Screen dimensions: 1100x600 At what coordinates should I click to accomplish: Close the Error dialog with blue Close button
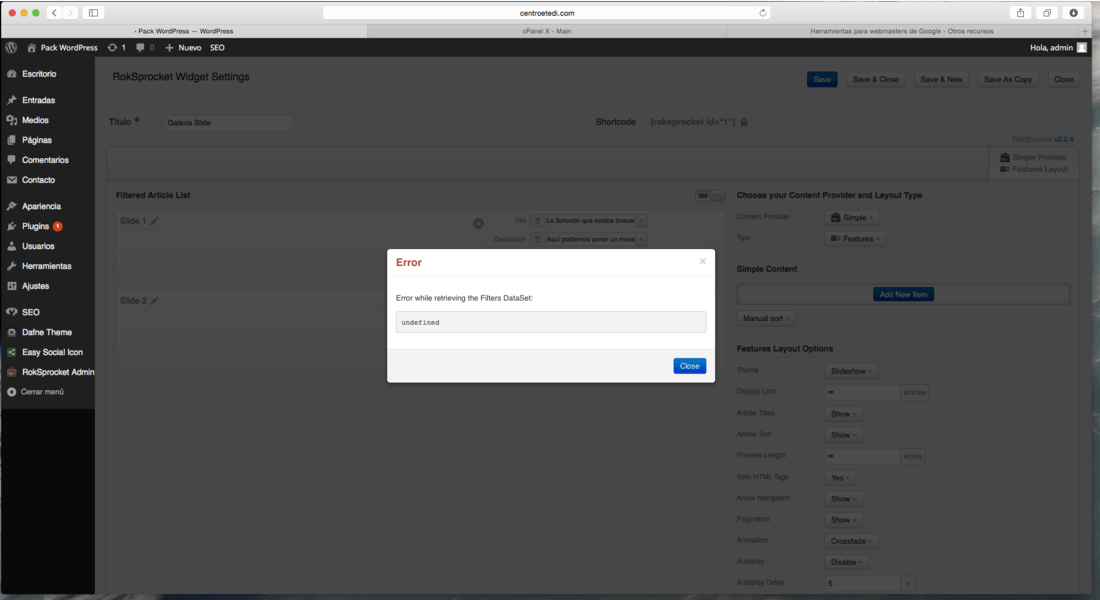[690, 366]
